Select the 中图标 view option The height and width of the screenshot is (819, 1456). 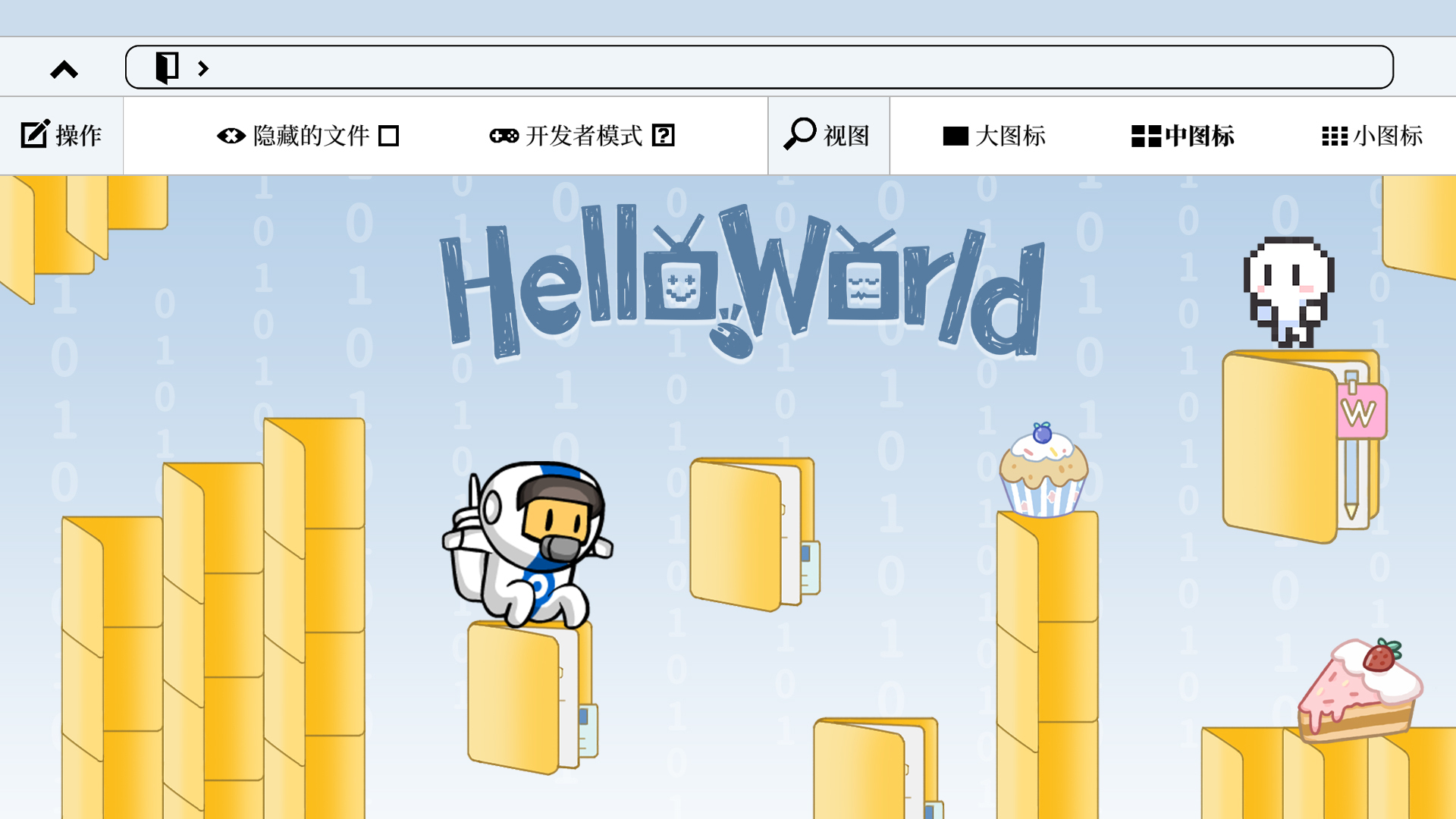1183,136
